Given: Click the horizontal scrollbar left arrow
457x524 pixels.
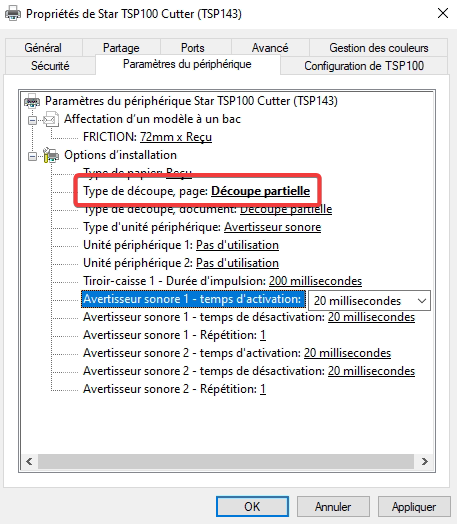Looking at the screenshot, I should click(29, 462).
